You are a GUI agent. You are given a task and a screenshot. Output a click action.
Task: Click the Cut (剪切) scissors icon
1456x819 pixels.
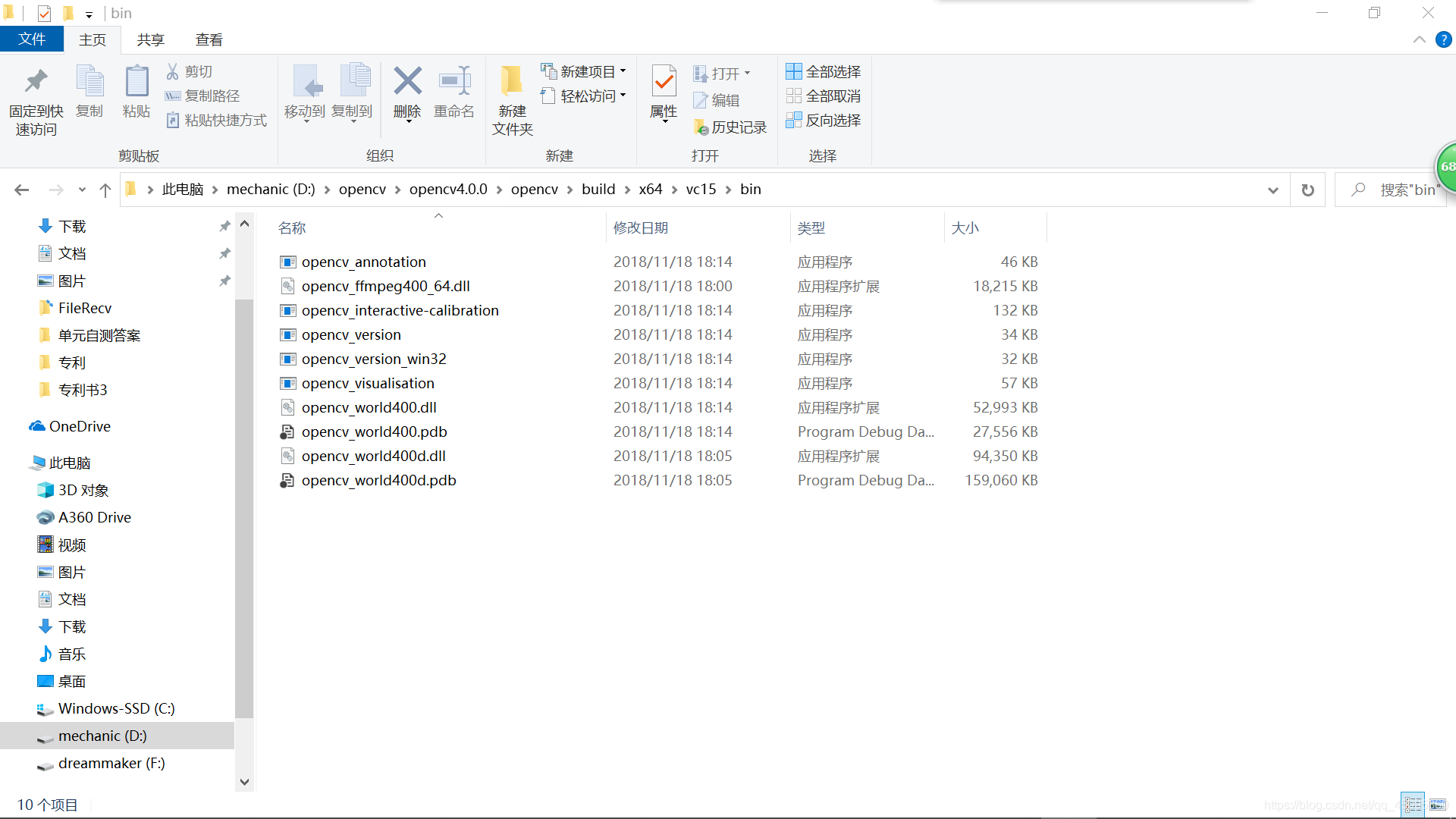[173, 71]
